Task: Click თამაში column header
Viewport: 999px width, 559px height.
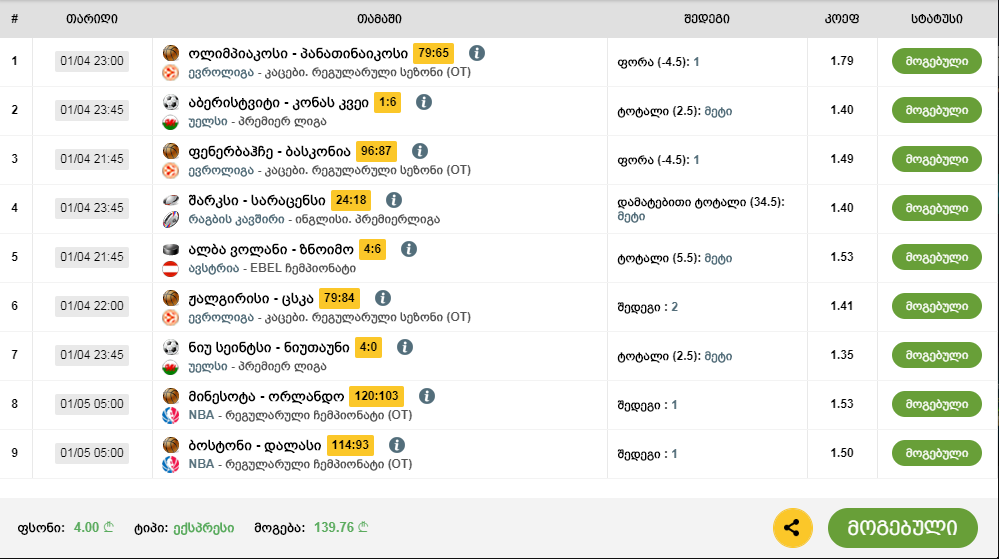Action: [x=380, y=19]
